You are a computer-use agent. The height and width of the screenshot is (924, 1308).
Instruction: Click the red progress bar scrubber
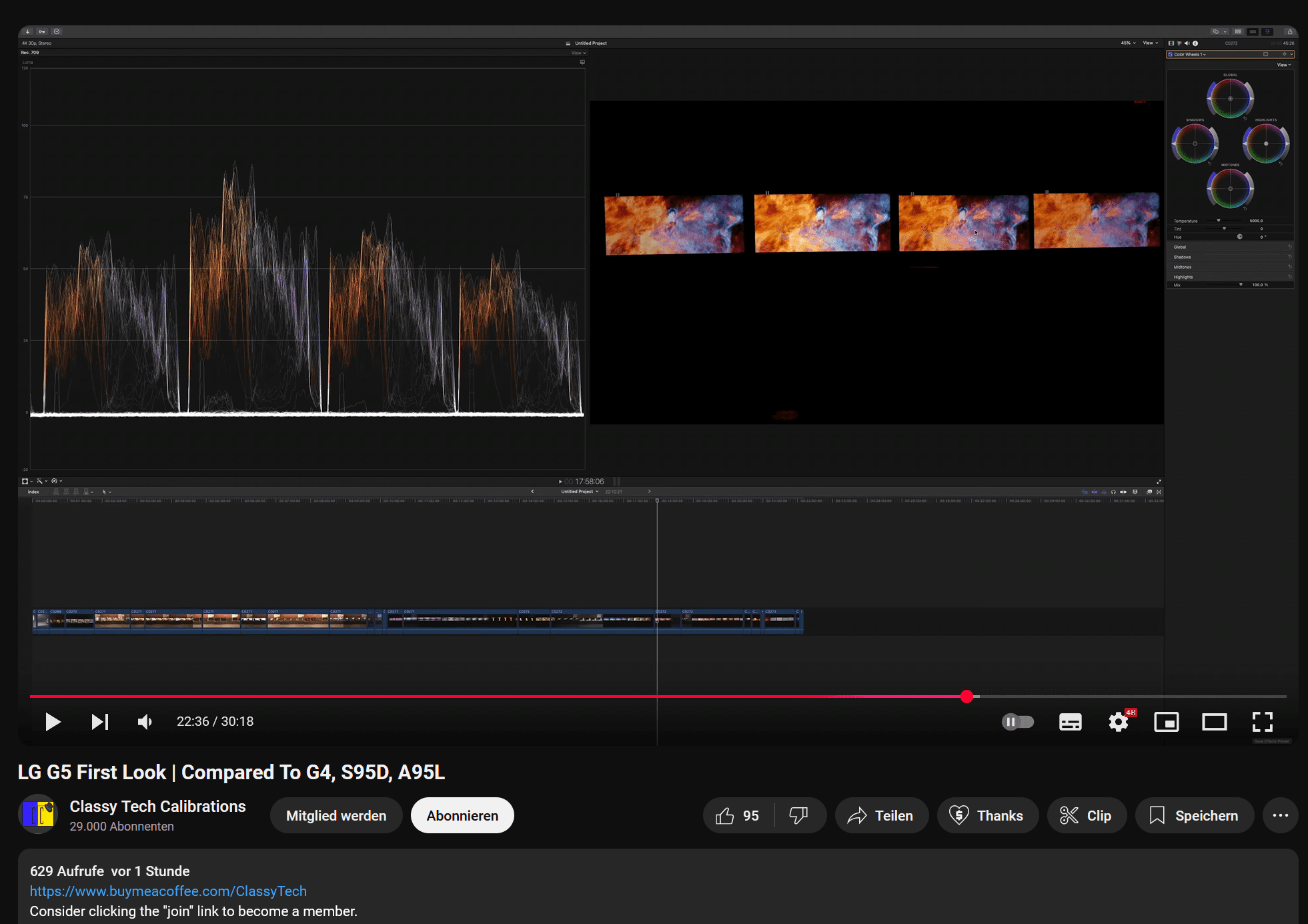pyautogui.click(x=967, y=697)
